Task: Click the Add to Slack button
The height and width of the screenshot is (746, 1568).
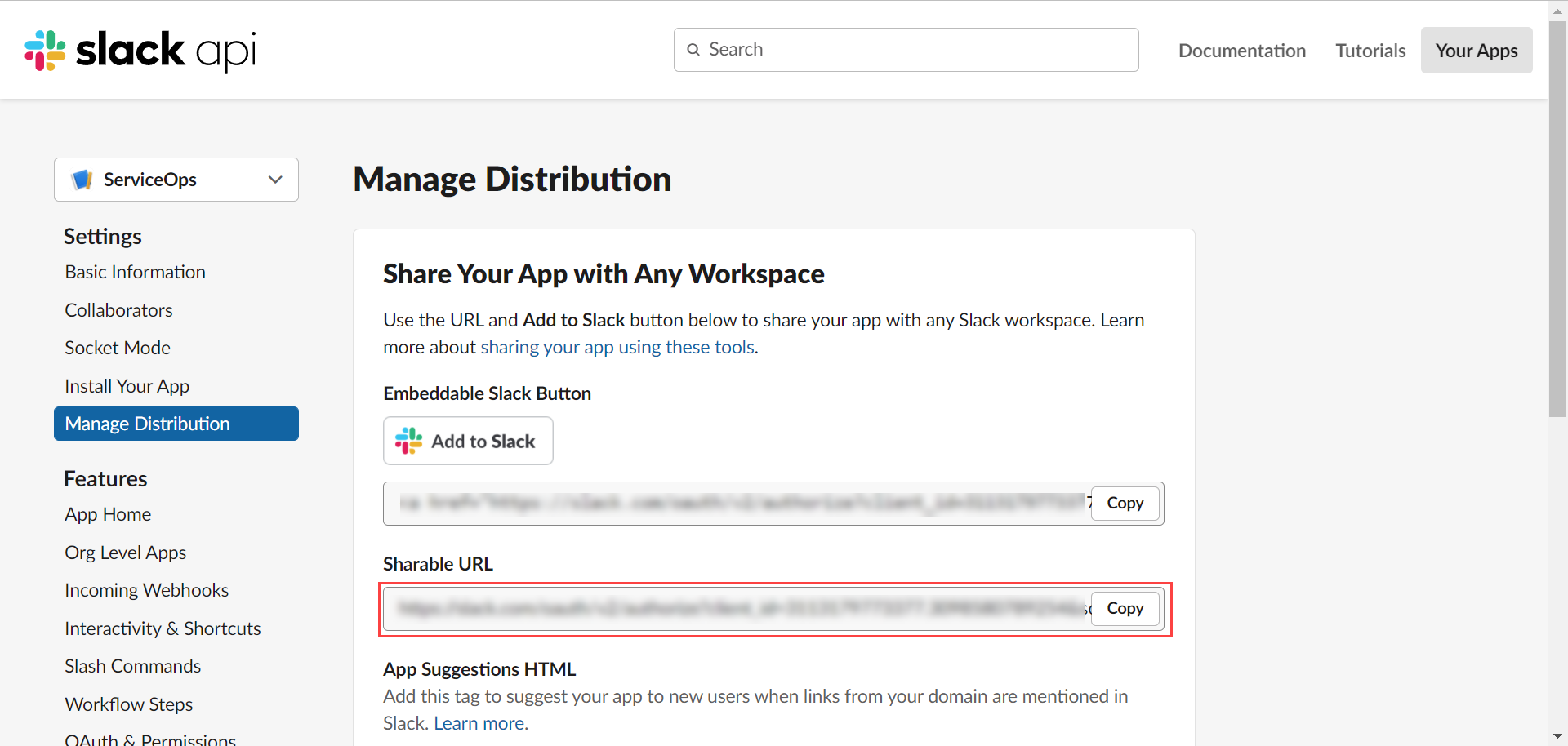Action: pyautogui.click(x=468, y=441)
